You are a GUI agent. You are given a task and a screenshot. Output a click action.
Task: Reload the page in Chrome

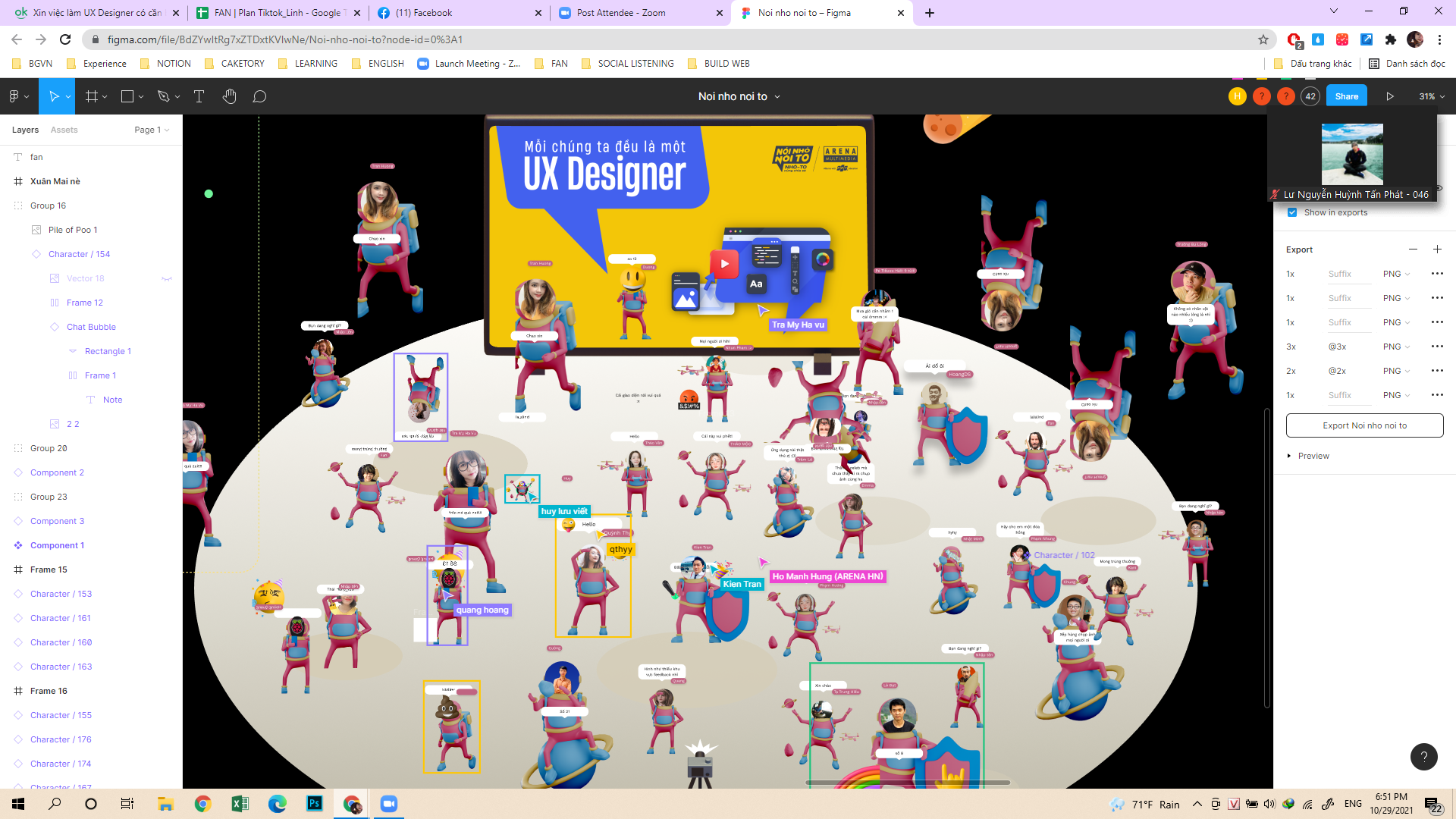click(65, 39)
